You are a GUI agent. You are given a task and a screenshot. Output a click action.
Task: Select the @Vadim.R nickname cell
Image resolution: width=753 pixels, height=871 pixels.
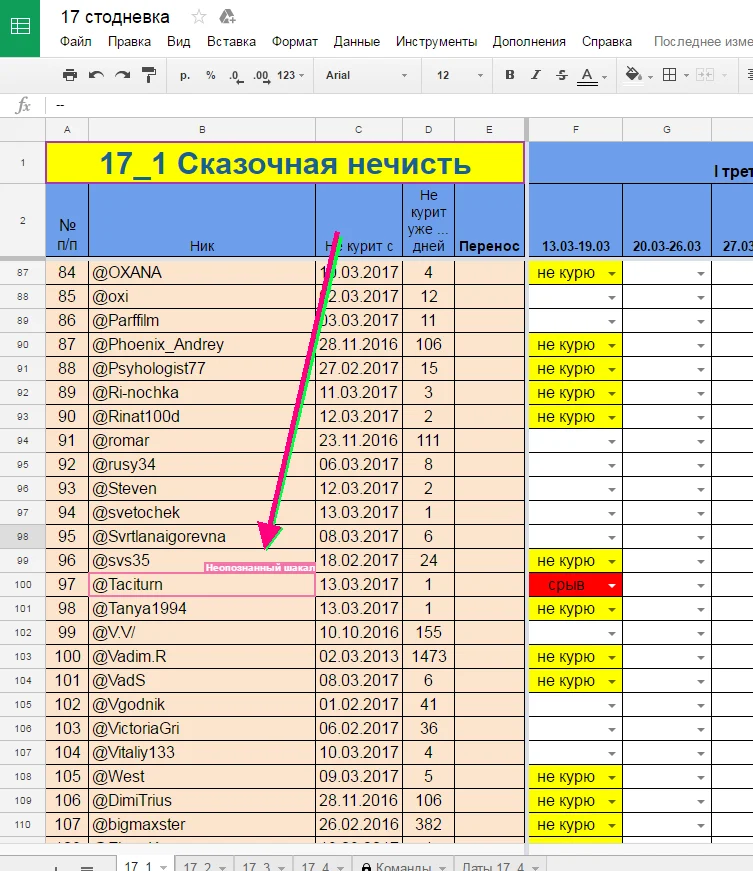201,657
